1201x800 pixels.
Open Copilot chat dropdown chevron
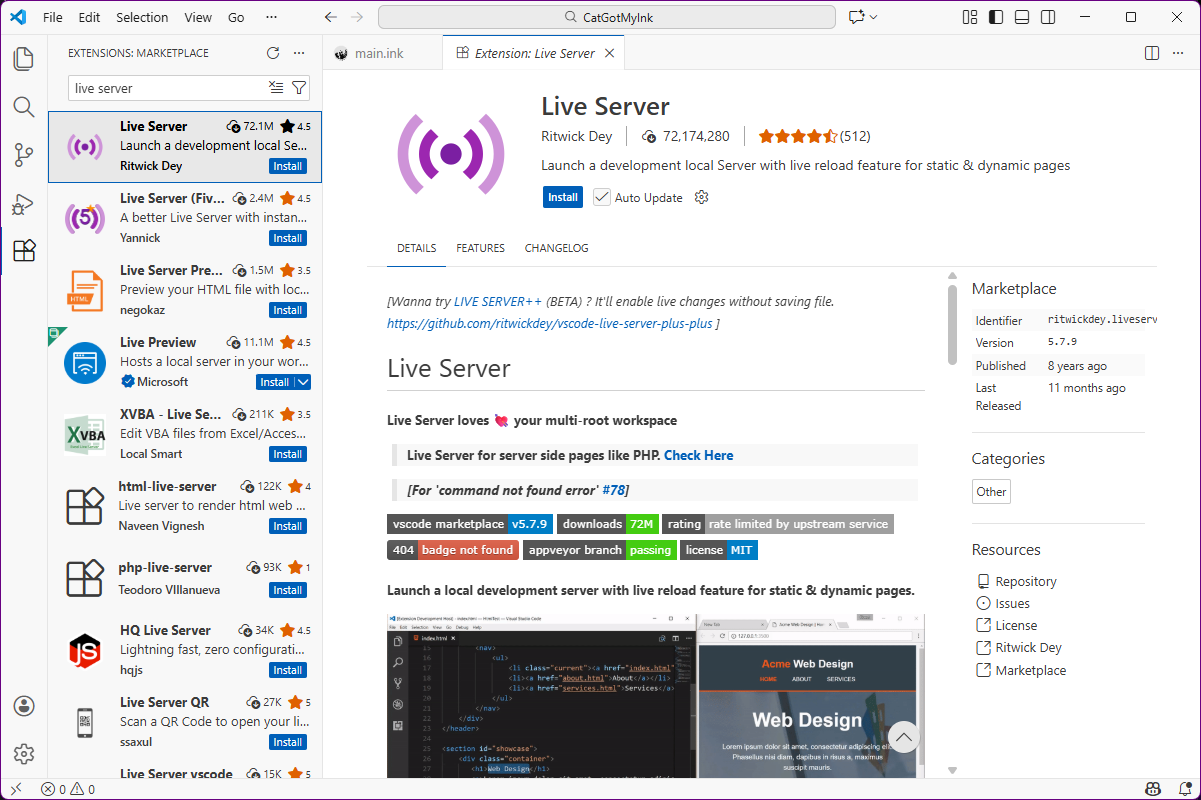coord(873,17)
